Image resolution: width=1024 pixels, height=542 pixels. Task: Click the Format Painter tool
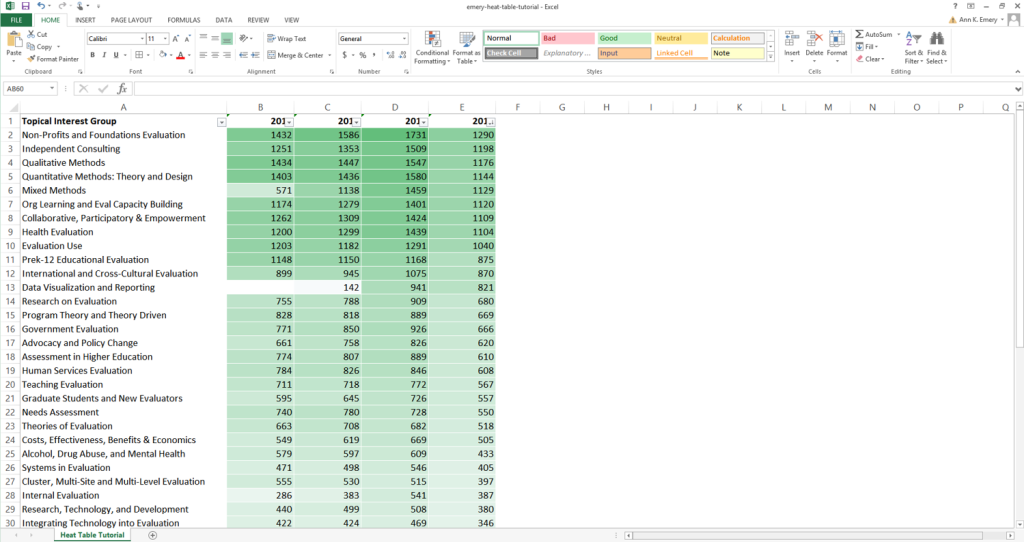click(54, 59)
